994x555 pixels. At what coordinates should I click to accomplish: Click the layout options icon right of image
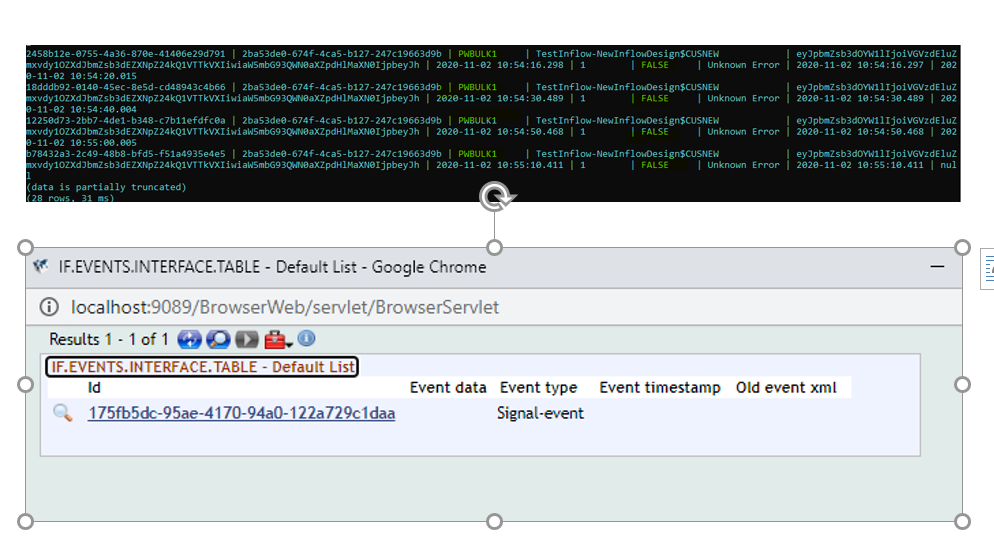(988, 266)
